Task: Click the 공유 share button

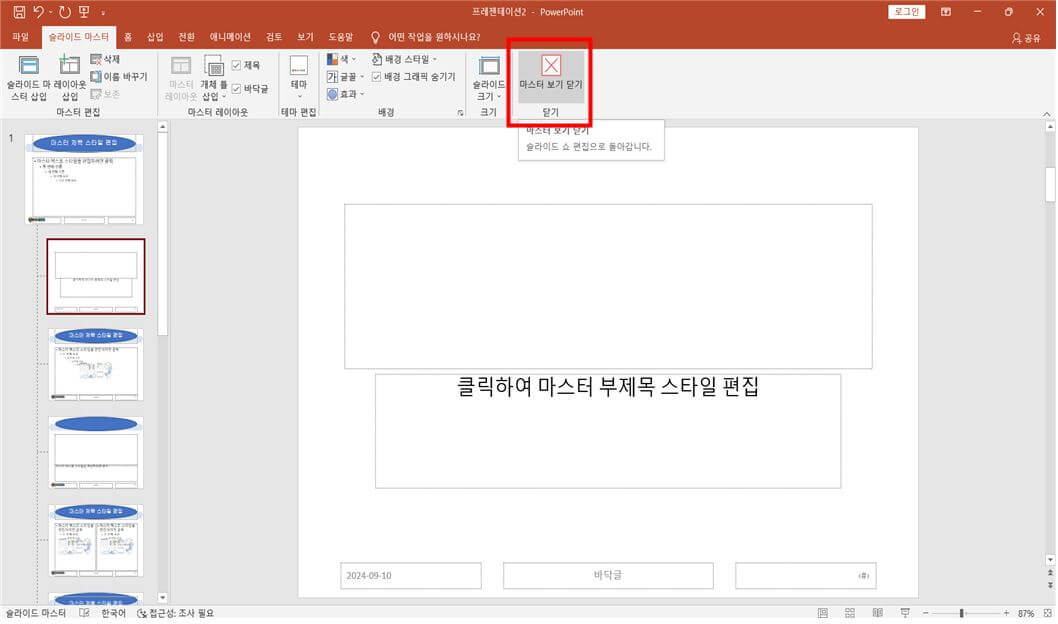Action: pyautogui.click(x=1026, y=38)
